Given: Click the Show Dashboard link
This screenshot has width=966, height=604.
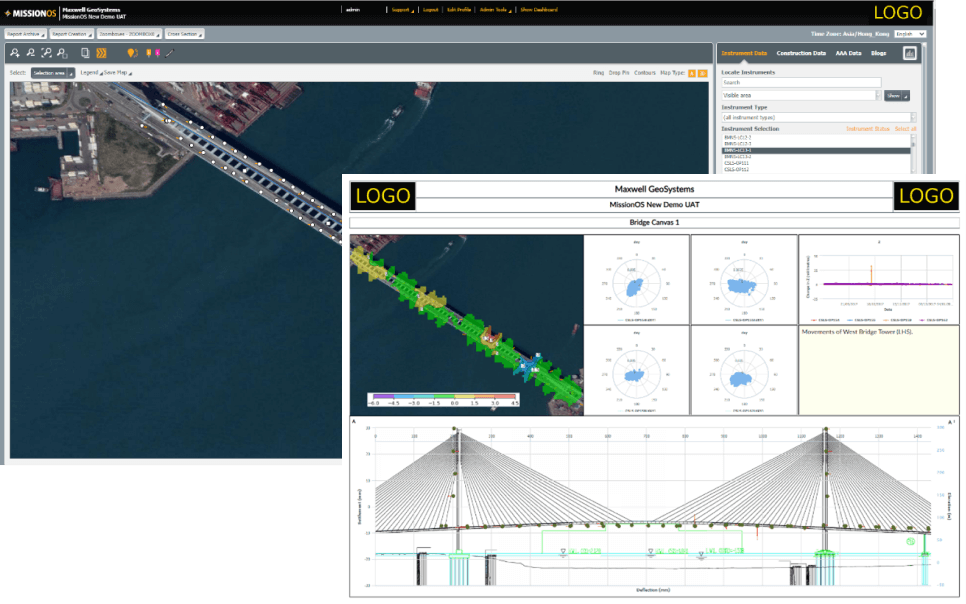Looking at the screenshot, I should pos(539,10).
